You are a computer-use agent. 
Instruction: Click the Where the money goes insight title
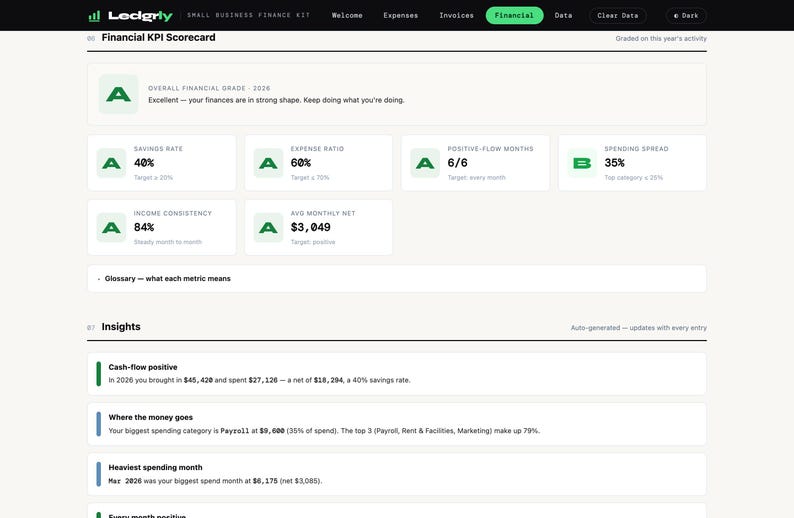(x=150, y=417)
